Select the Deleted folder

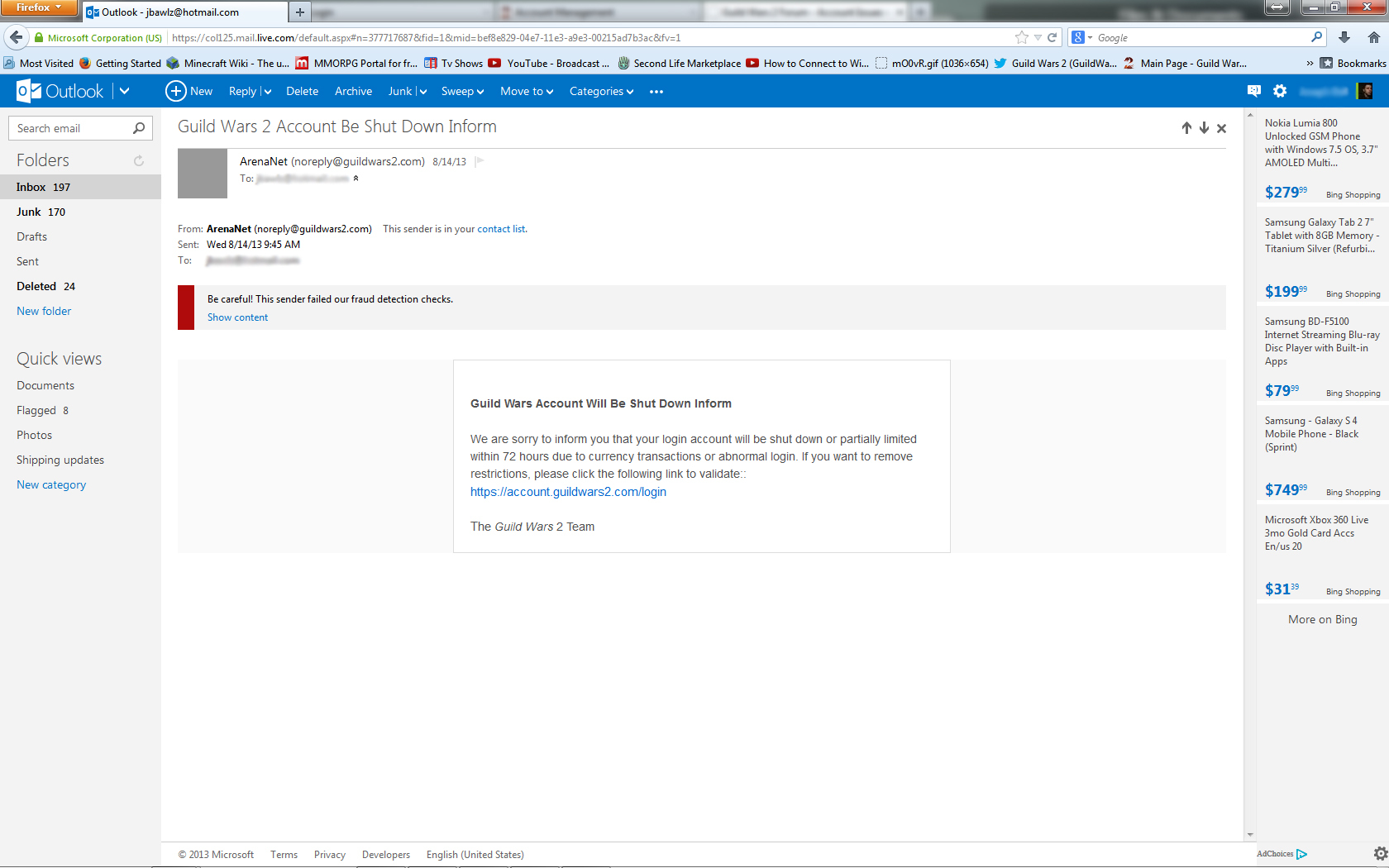[x=36, y=287]
